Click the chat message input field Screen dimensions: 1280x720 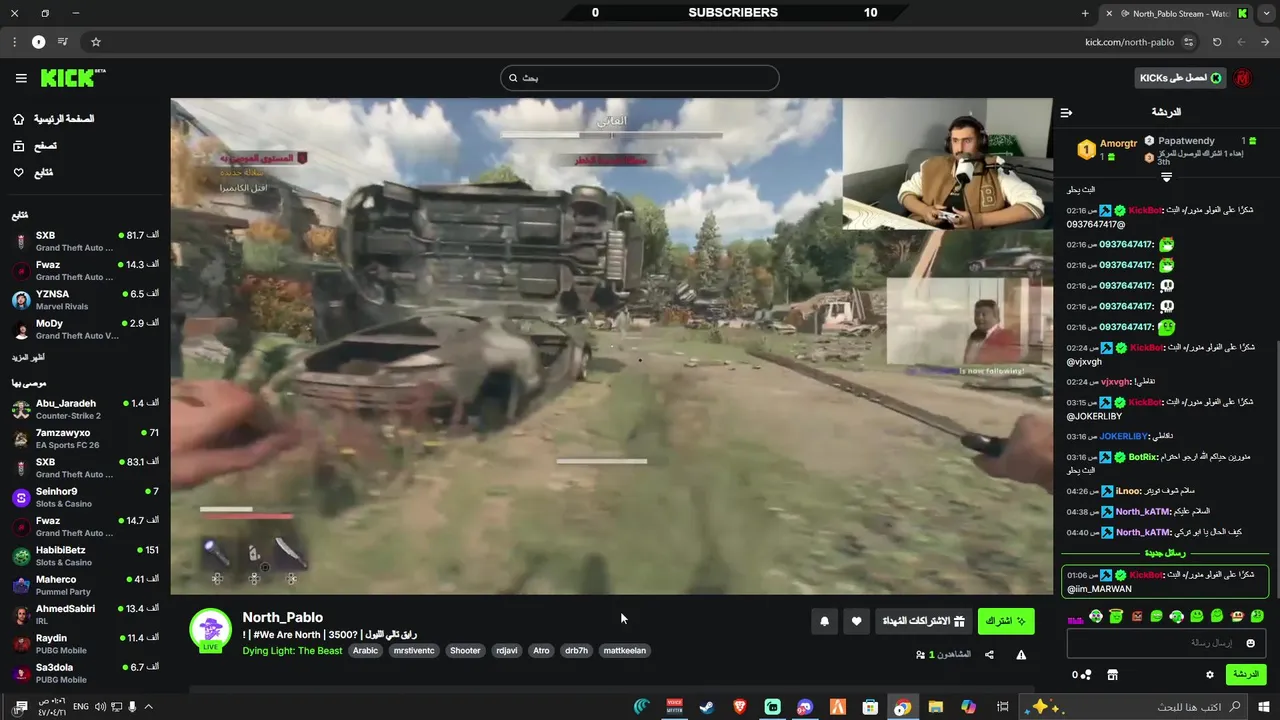point(1167,643)
